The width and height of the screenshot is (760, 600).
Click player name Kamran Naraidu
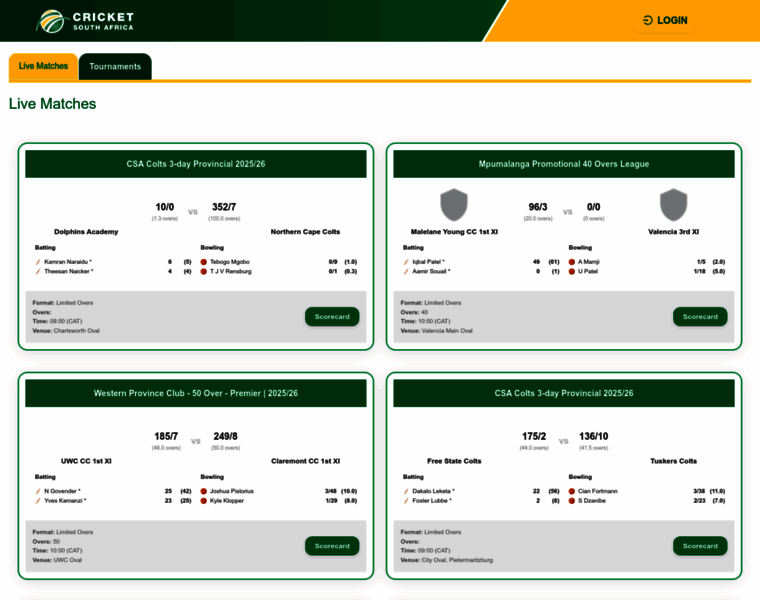pos(66,262)
